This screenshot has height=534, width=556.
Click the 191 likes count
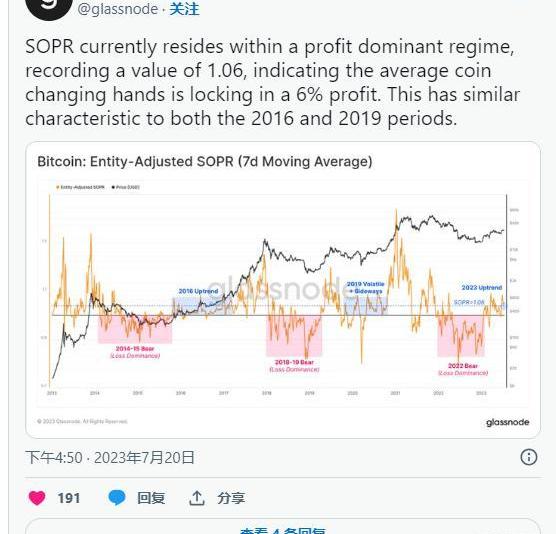tap(69, 498)
